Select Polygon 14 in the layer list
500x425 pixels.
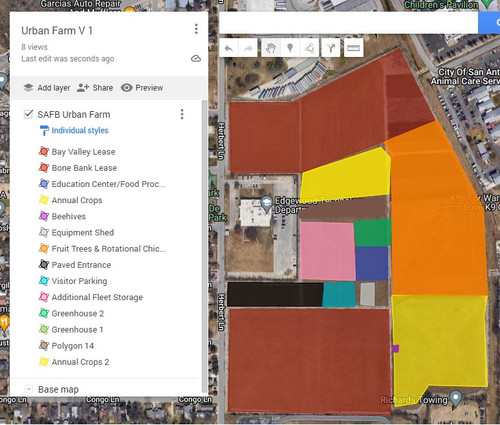click(x=73, y=346)
